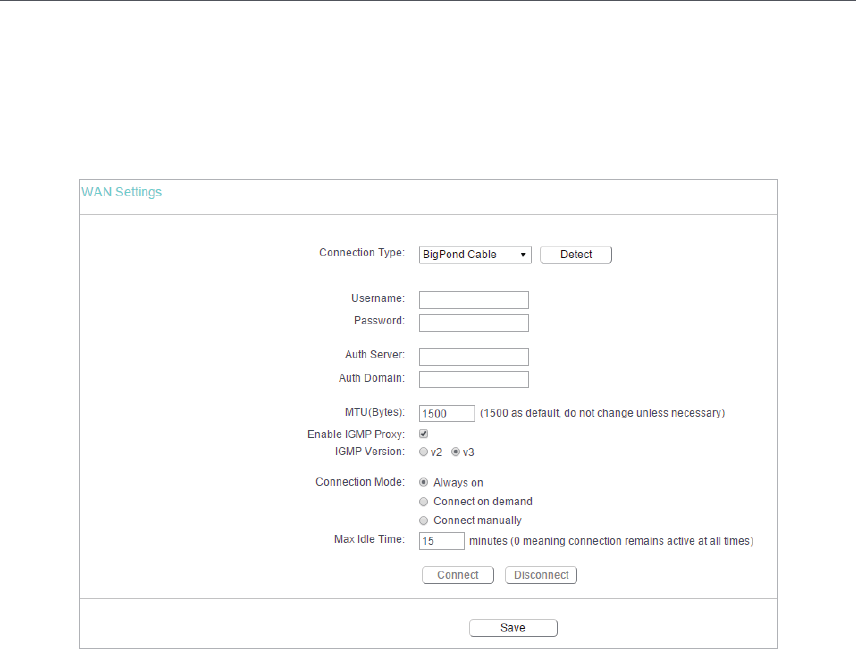This screenshot has width=856, height=649.
Task: Save the WAN settings
Action: [513, 628]
